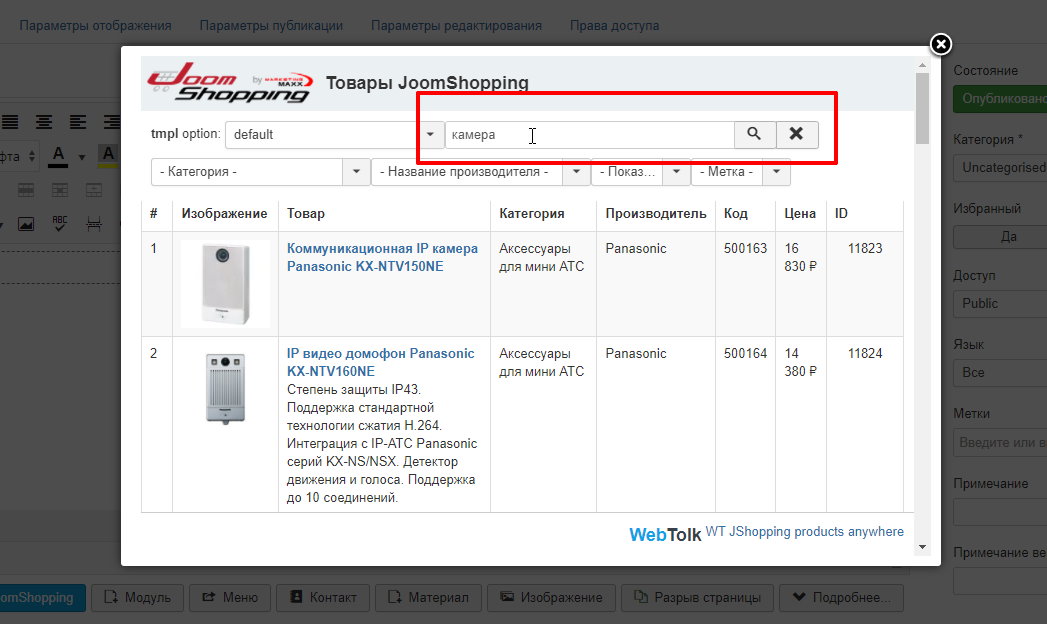Image resolution: width=1047 pixels, height=624 pixels.
Task: Click the insert image icon in editor toolbar
Action: tap(26, 223)
